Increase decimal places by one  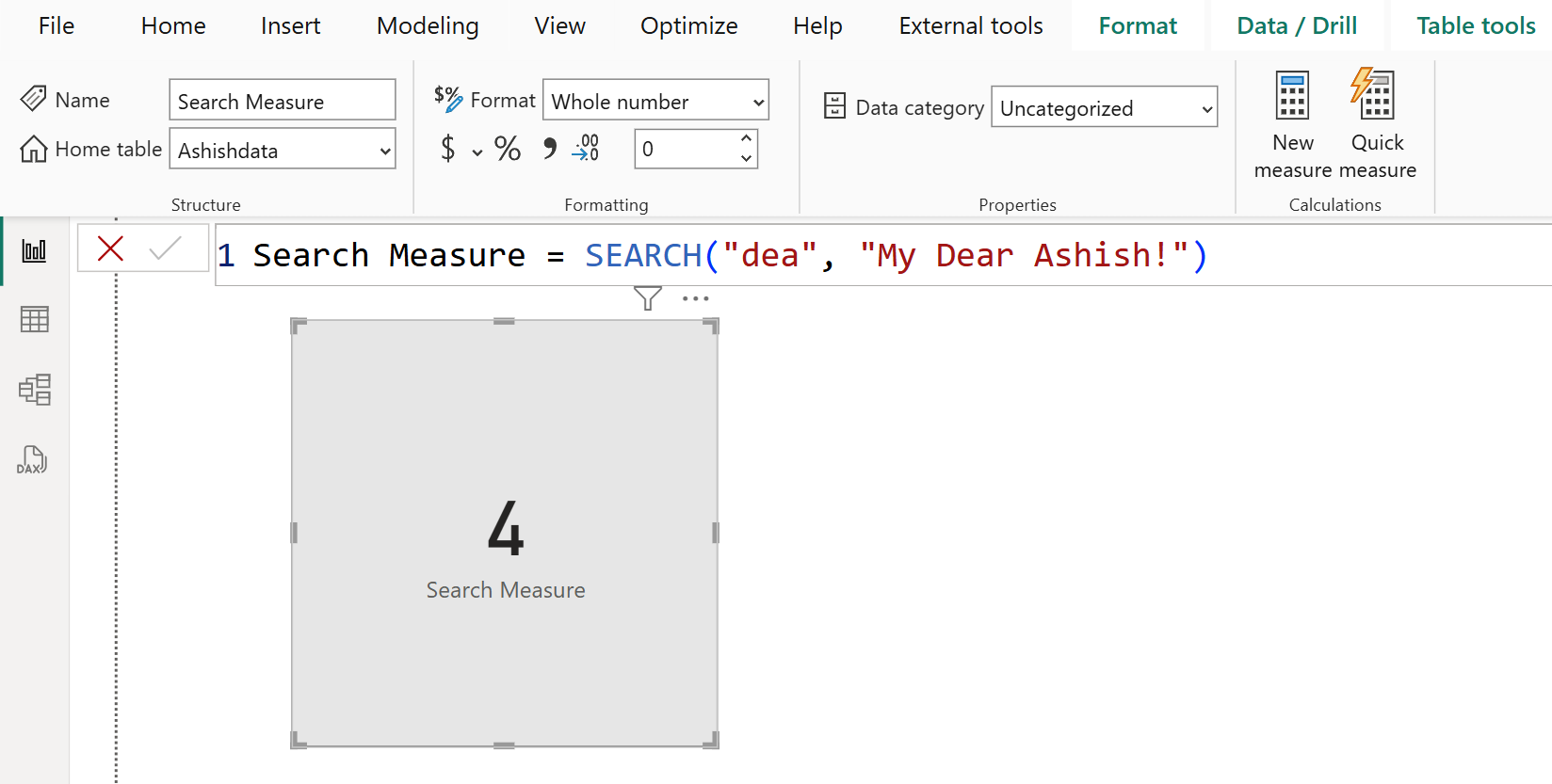[746, 139]
